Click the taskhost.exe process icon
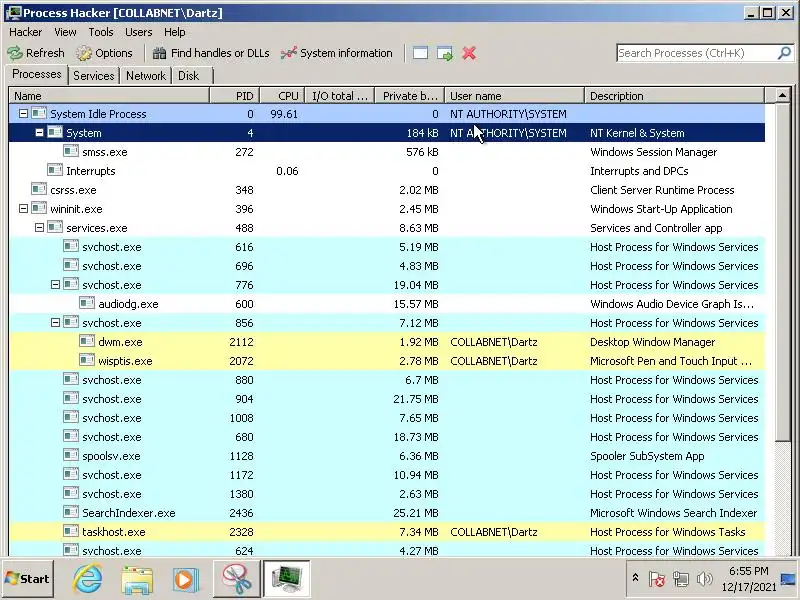This screenshot has height=600, width=800. [71, 531]
